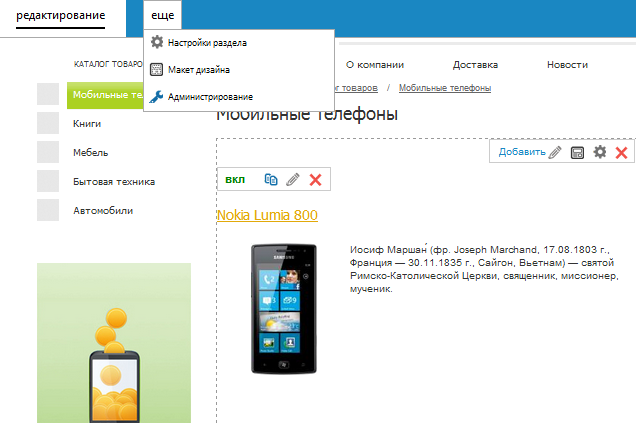The height and width of the screenshot is (434, 636).
Task: Collapse the 'еще' dropdown menu
Action: [162, 17]
